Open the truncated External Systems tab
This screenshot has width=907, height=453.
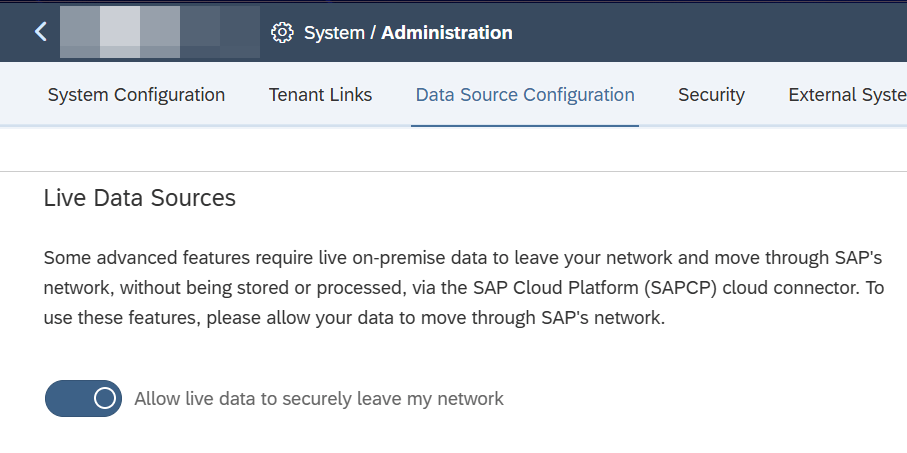point(846,95)
